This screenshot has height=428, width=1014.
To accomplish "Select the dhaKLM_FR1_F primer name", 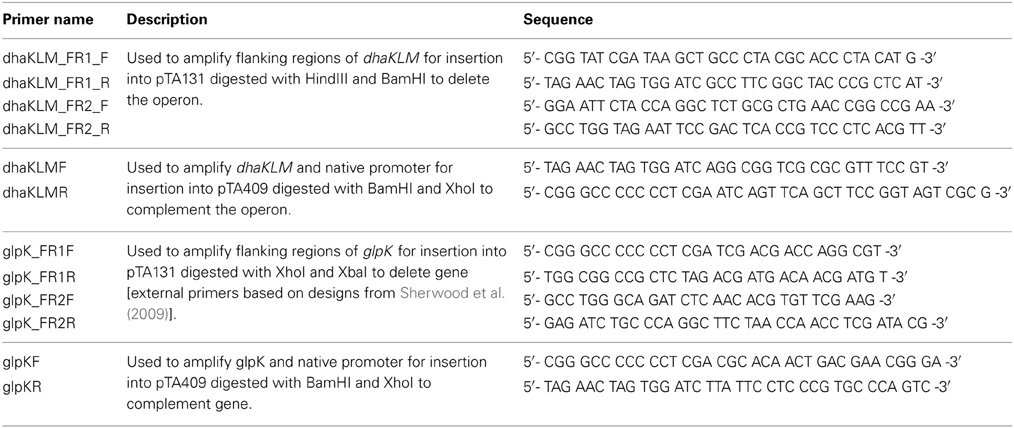I will (54, 59).
